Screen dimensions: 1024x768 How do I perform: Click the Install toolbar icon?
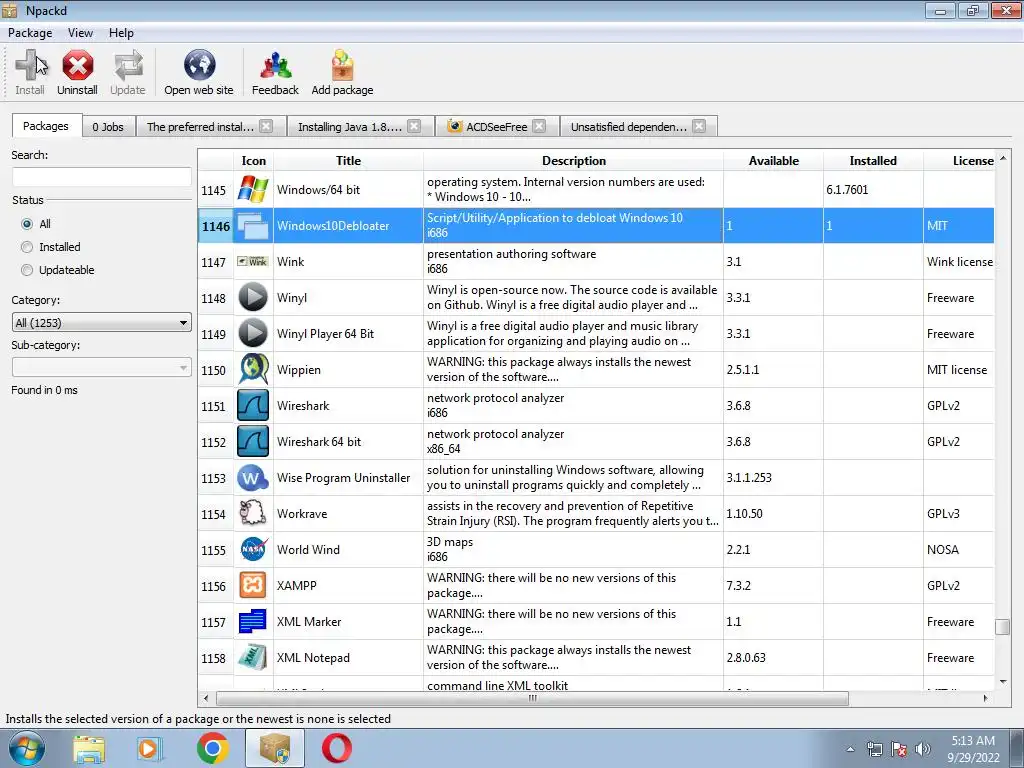29,65
